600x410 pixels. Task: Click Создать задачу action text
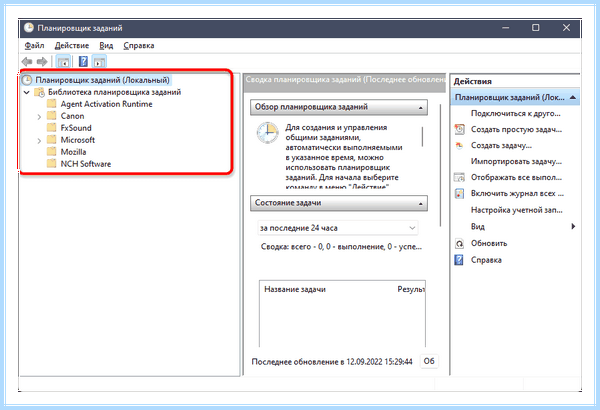tap(501, 145)
